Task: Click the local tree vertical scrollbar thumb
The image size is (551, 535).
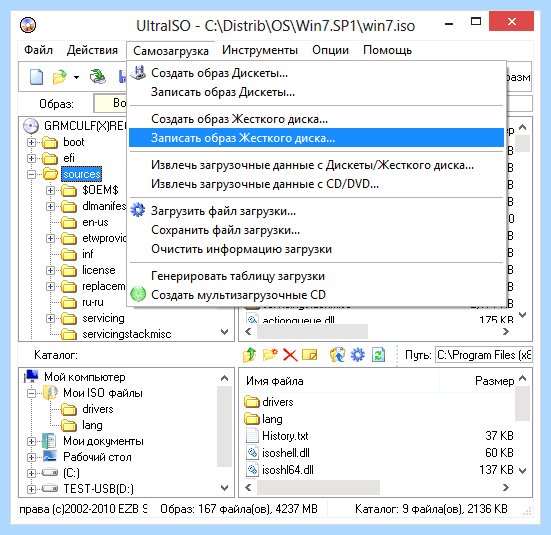Action: coord(224,426)
